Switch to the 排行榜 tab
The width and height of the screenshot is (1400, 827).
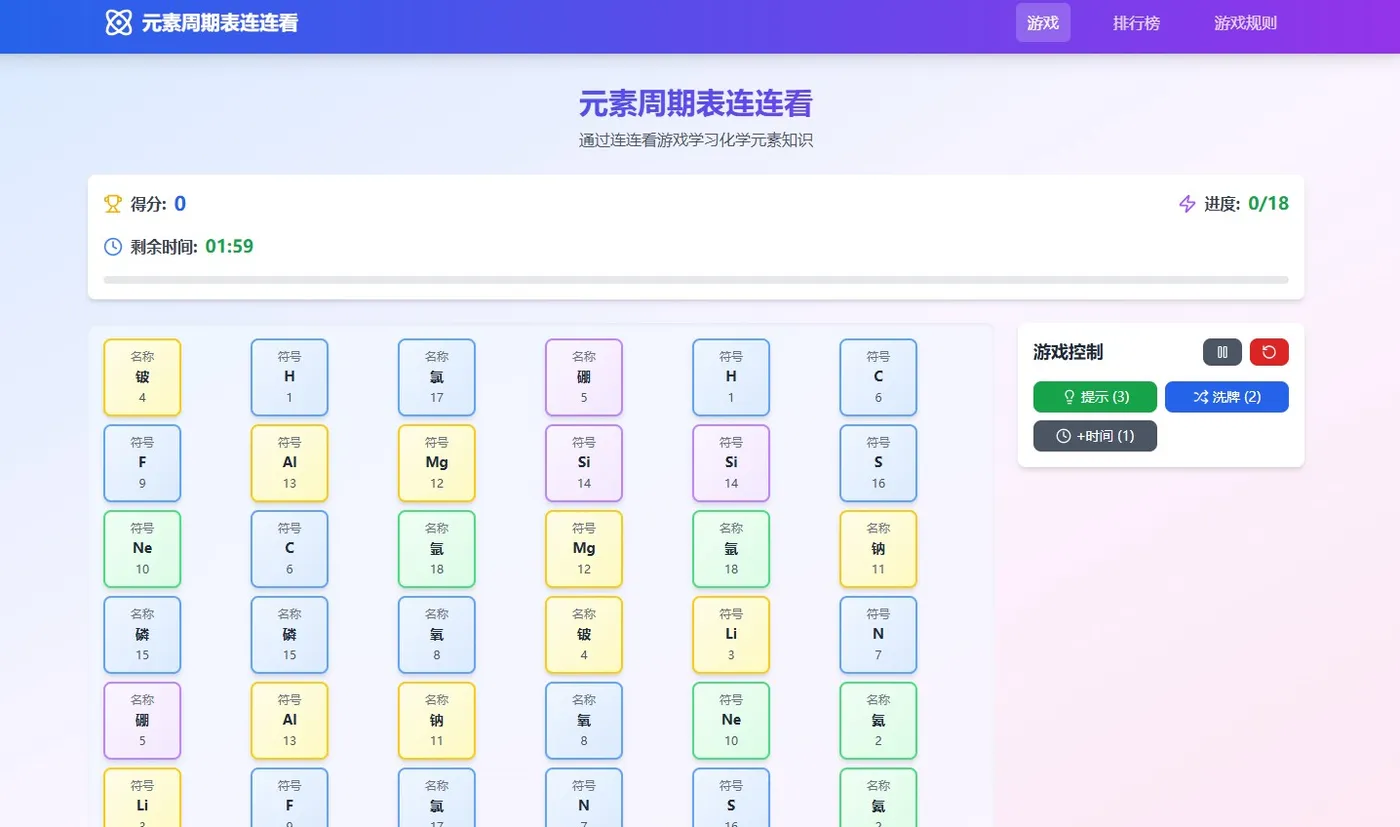(x=1137, y=23)
